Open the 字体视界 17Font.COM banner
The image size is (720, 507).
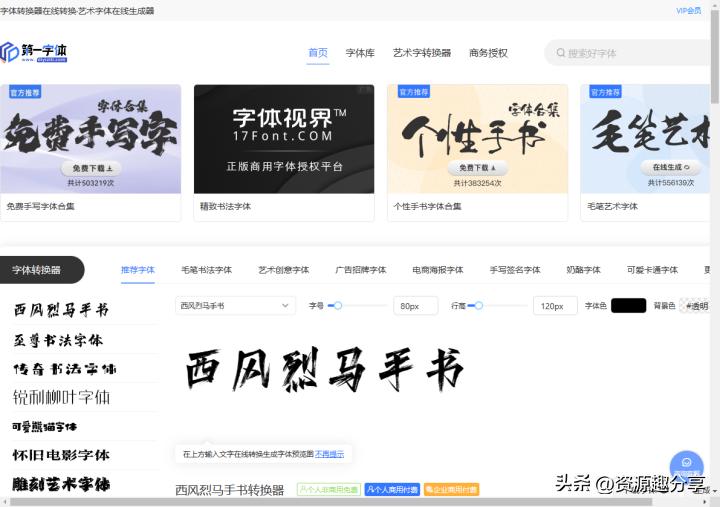coord(284,139)
